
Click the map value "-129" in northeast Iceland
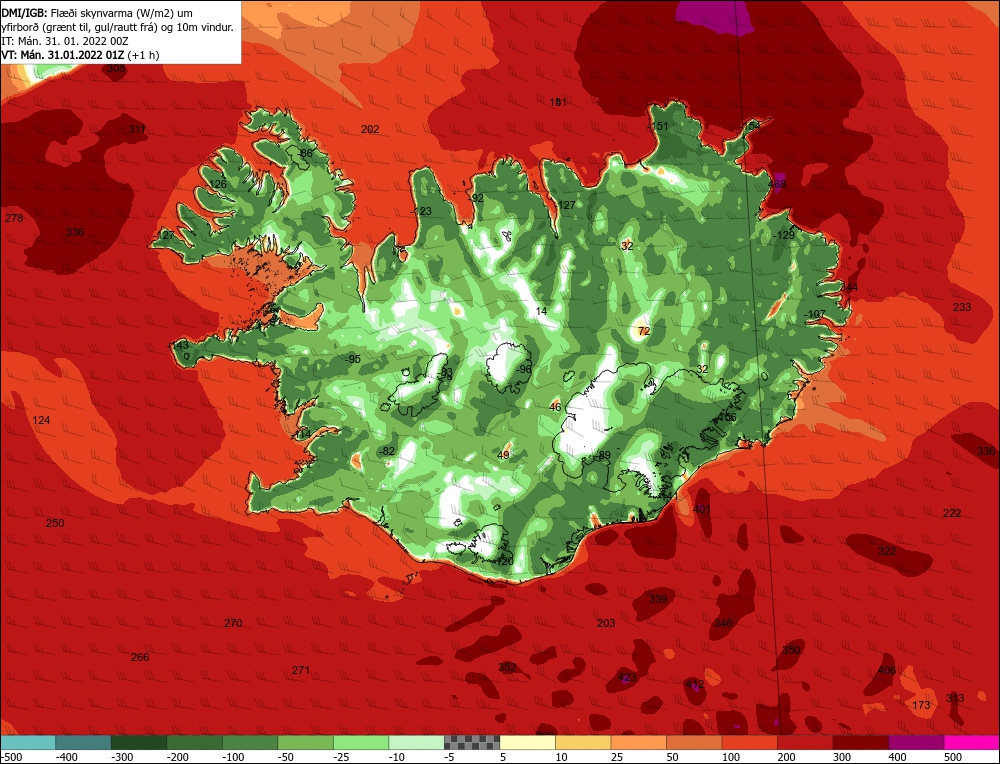(783, 235)
